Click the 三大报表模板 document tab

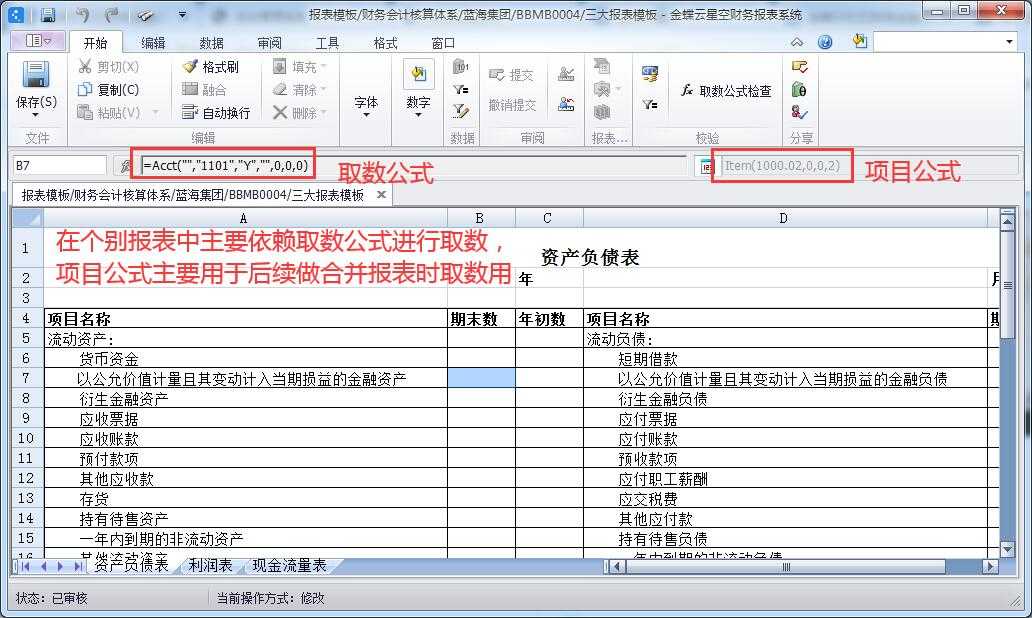click(192, 195)
